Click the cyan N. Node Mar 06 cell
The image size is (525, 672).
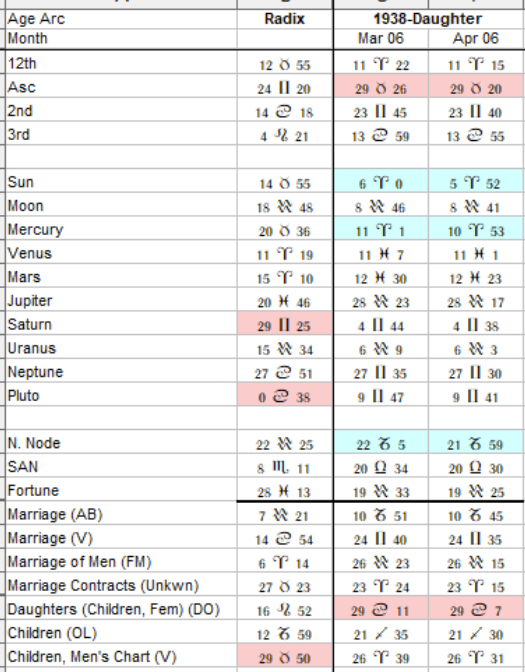(381, 442)
